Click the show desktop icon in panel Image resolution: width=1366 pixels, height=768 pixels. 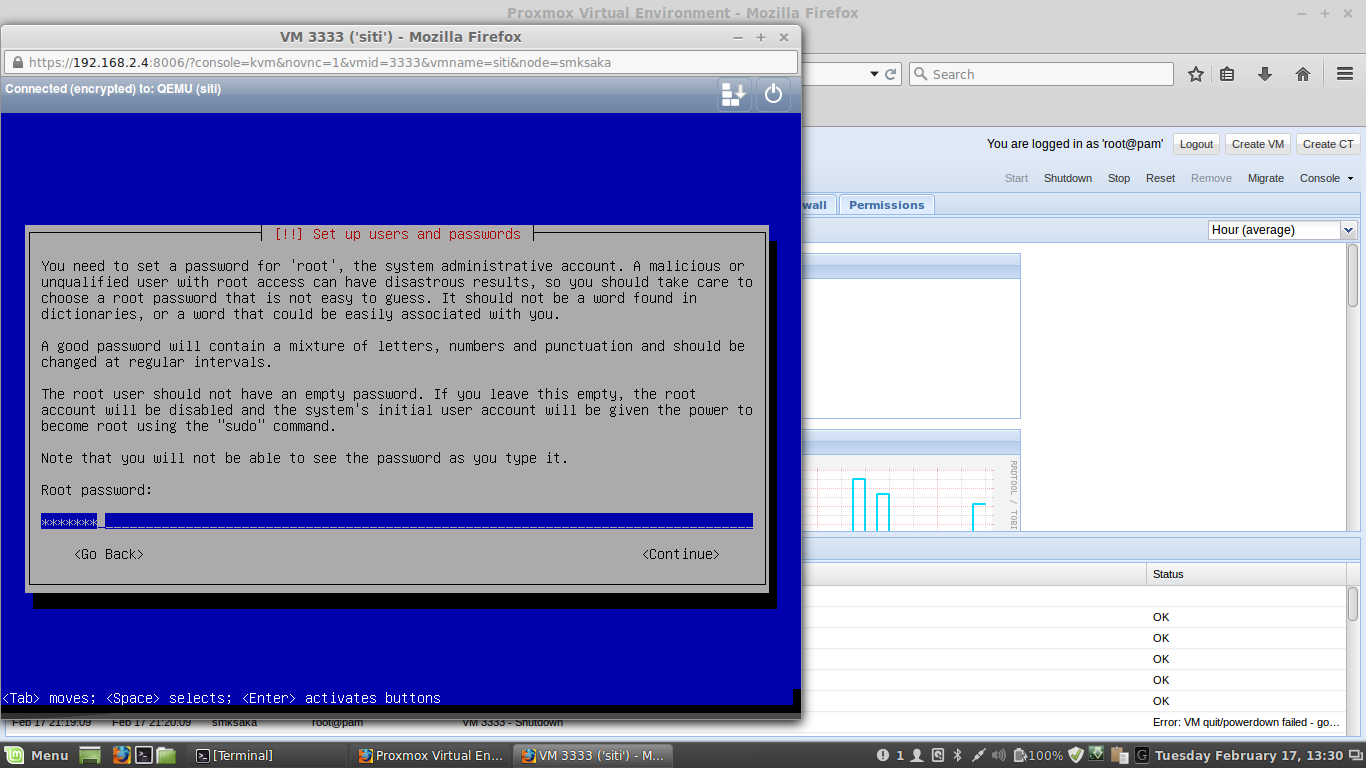coord(90,755)
